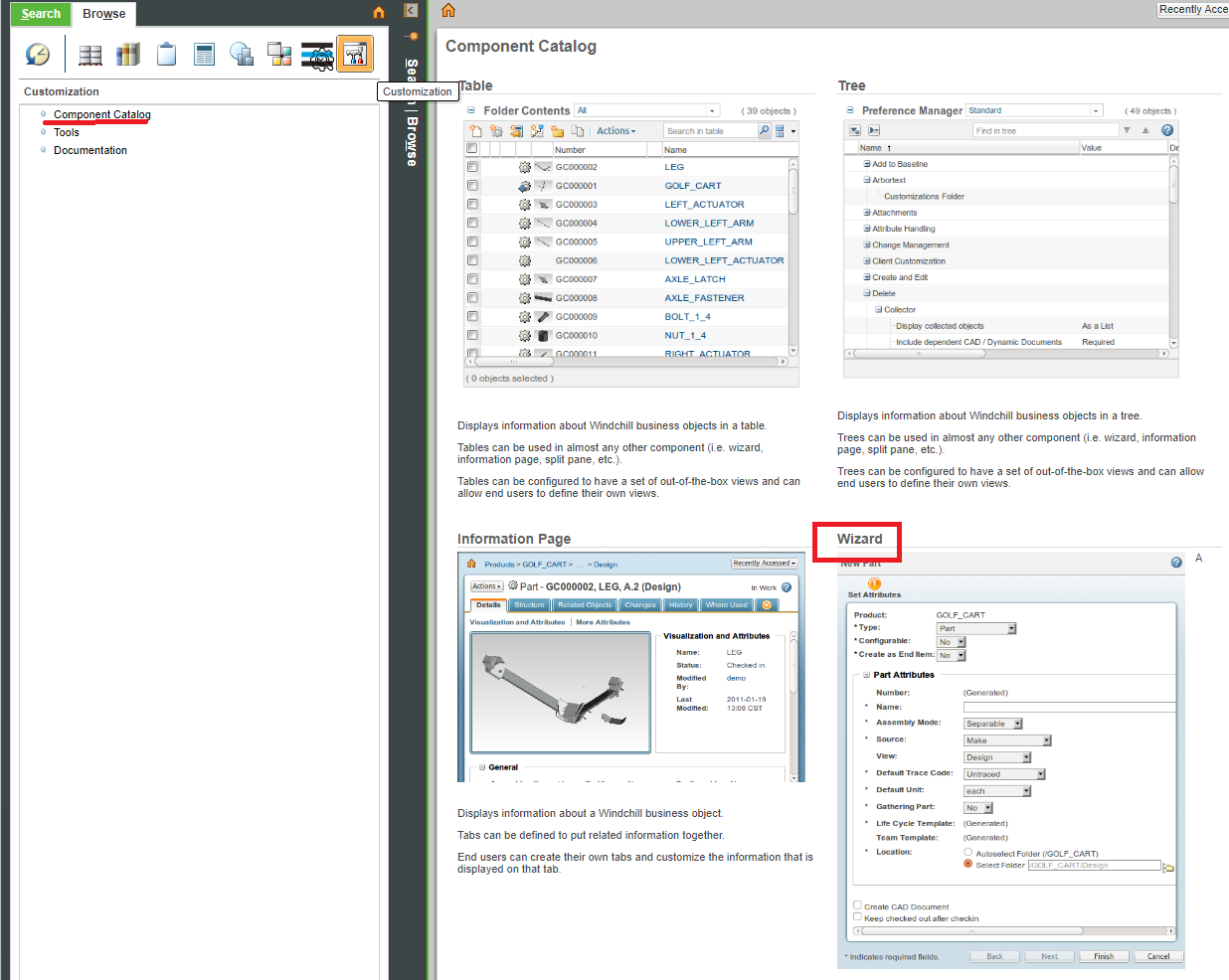Open the help icon in Preference Manager
The image size is (1229, 980).
click(1167, 129)
